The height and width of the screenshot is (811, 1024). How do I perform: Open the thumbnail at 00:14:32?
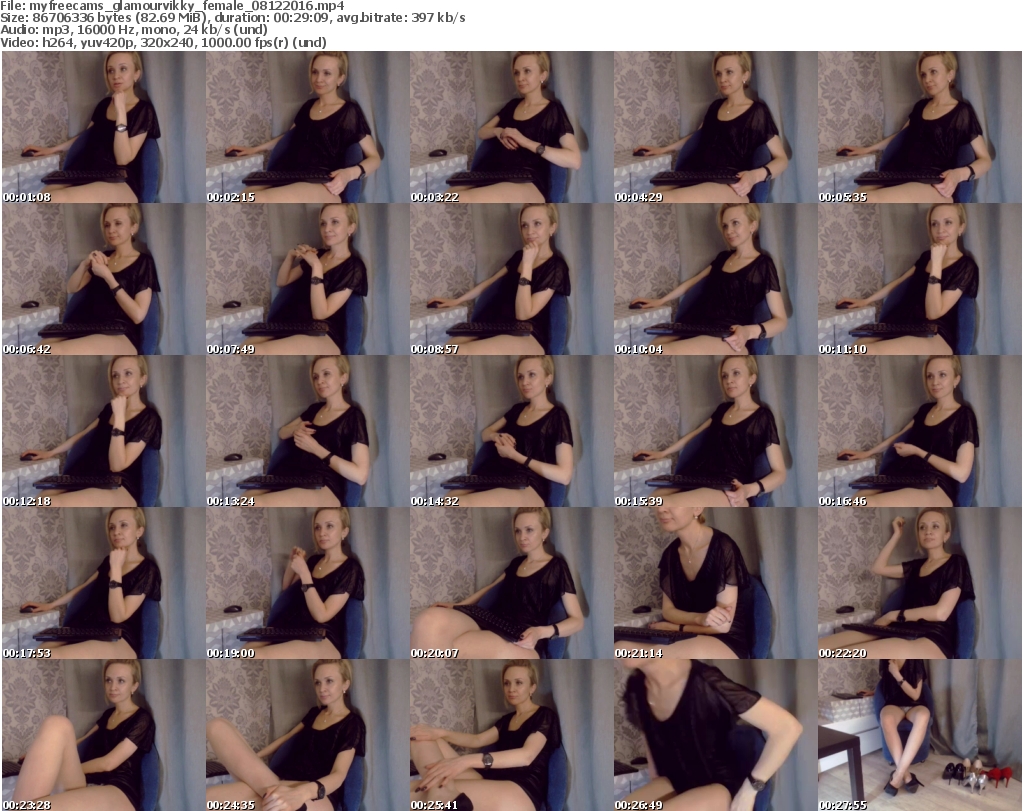tap(511, 431)
